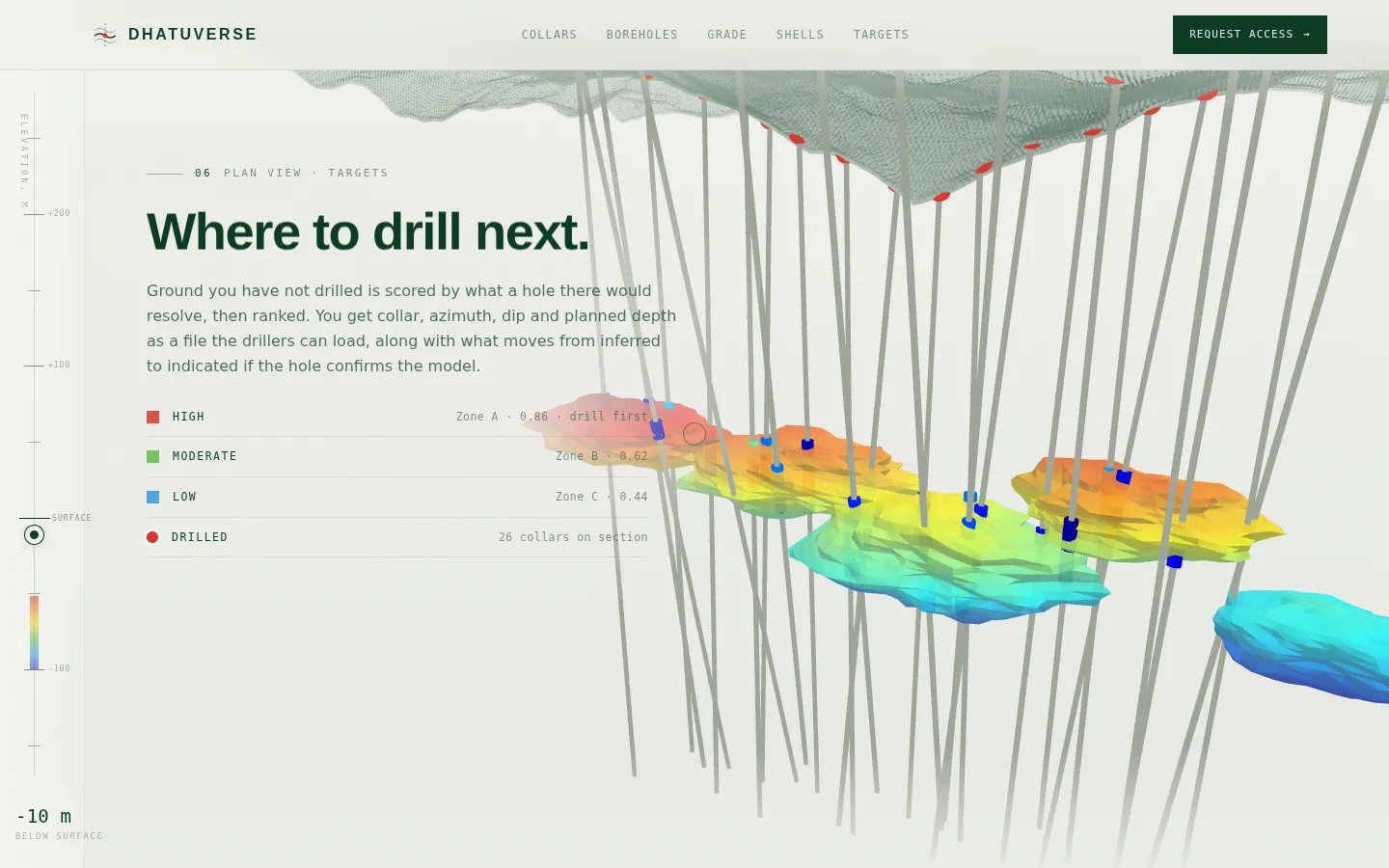Click the rainbow grade gradient bar
1389x868 pixels.
[x=34, y=633]
